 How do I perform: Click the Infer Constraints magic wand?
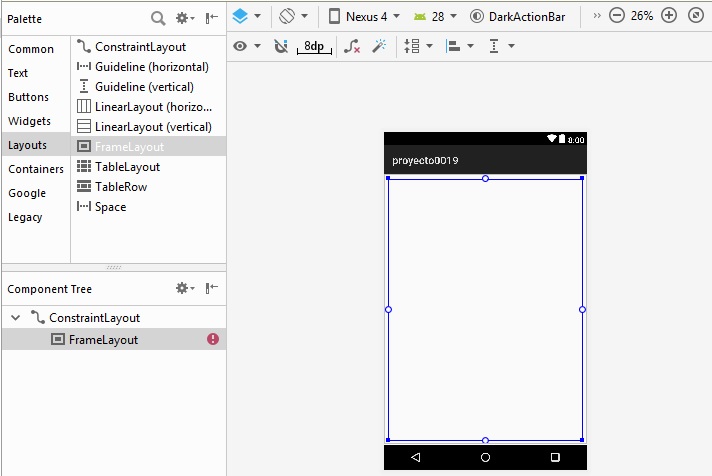click(379, 46)
